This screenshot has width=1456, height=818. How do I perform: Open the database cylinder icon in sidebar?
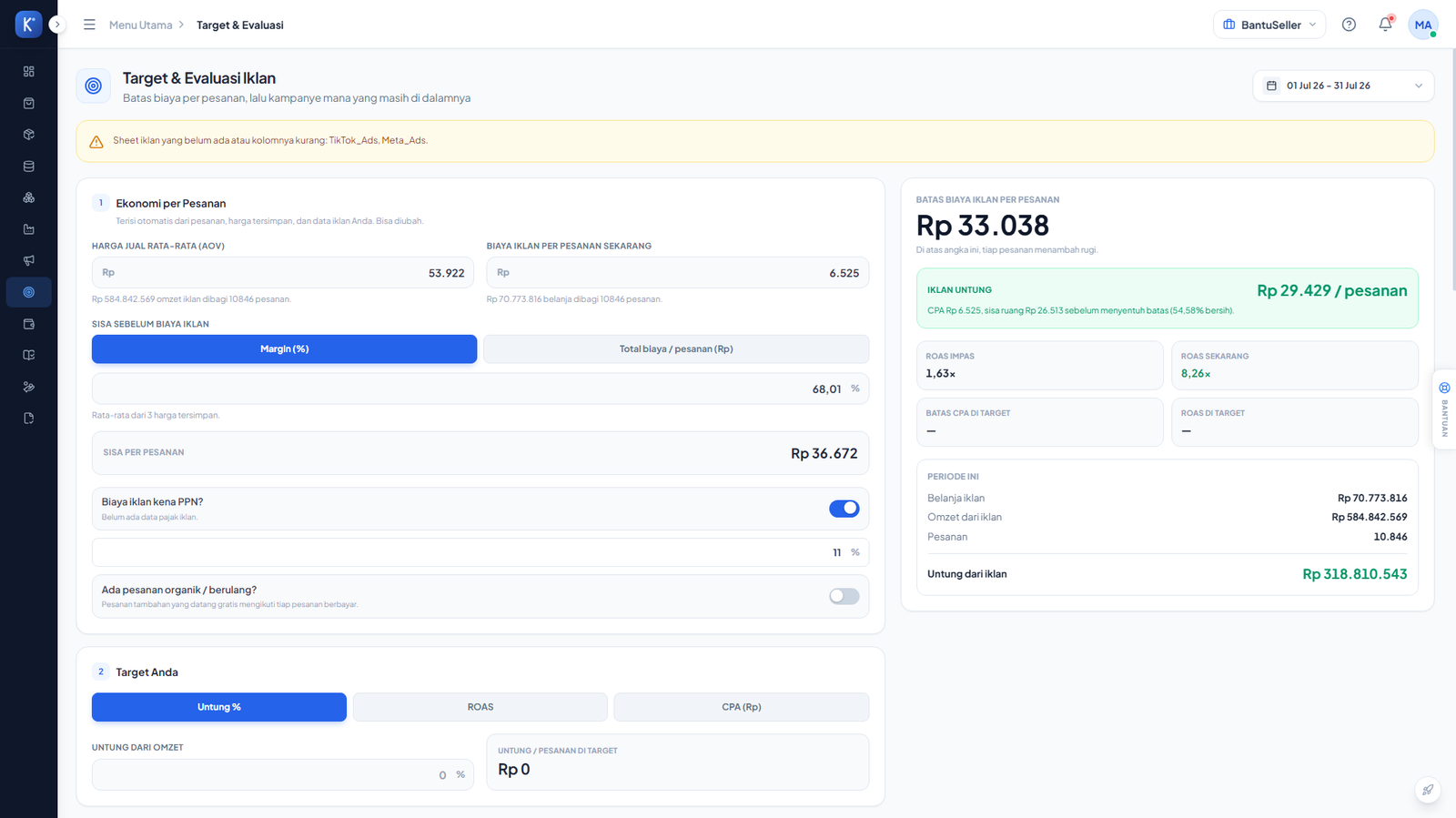coord(28,167)
